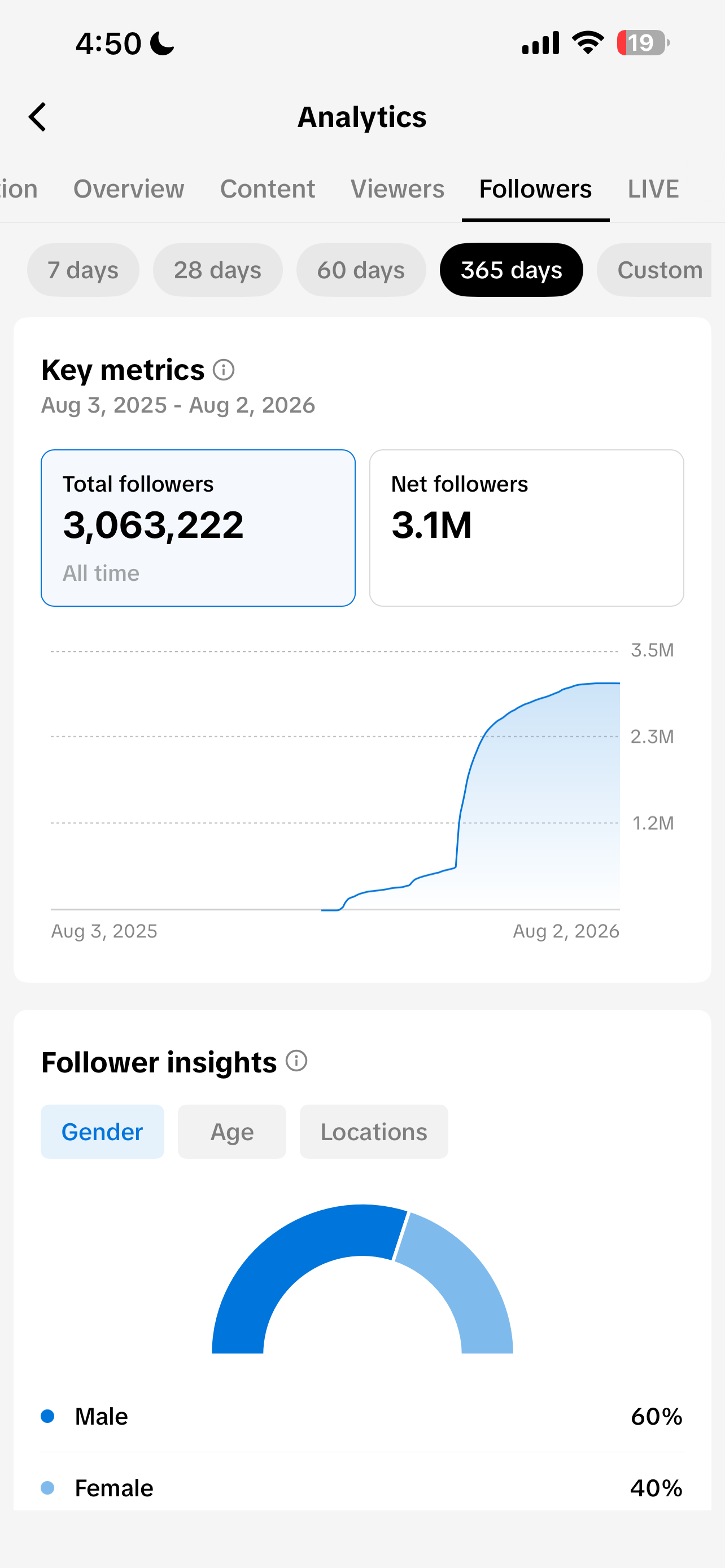Screen dimensions: 725x1568
Task: Tap the battery indicator in status bar
Action: click(643, 42)
